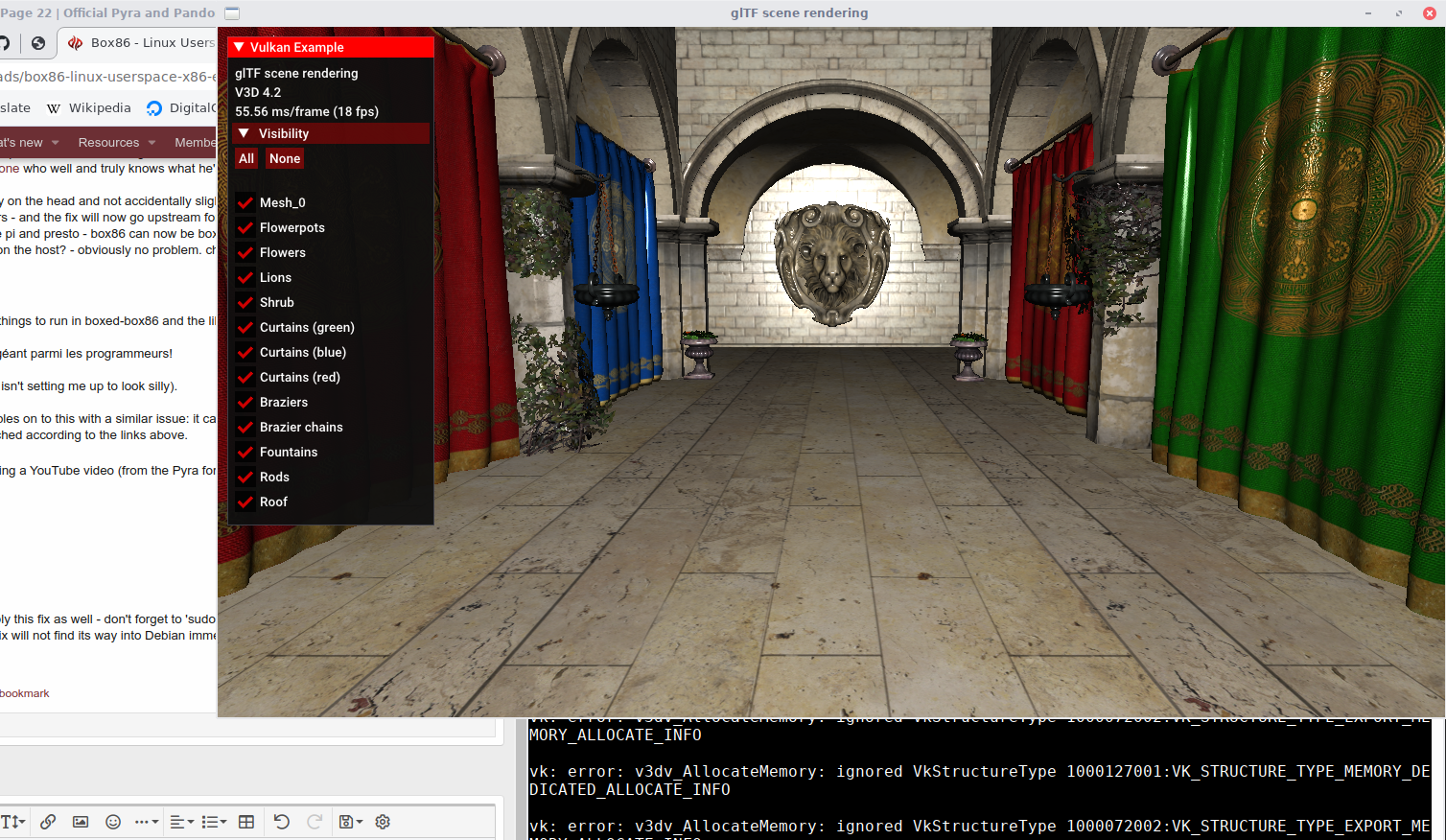The height and width of the screenshot is (840, 1446).
Task: Switch to the Box86 browser tab
Action: (142, 43)
